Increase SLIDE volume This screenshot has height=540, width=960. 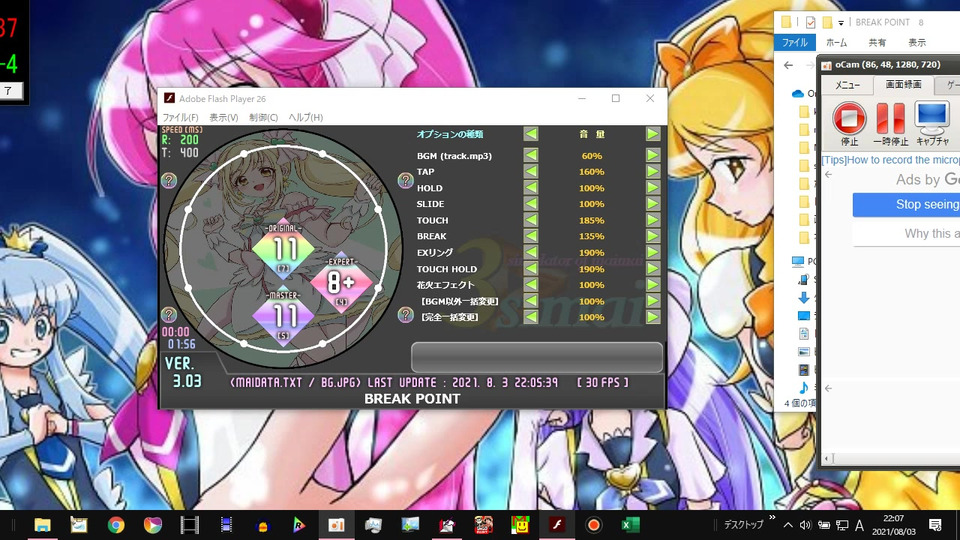[x=653, y=204]
